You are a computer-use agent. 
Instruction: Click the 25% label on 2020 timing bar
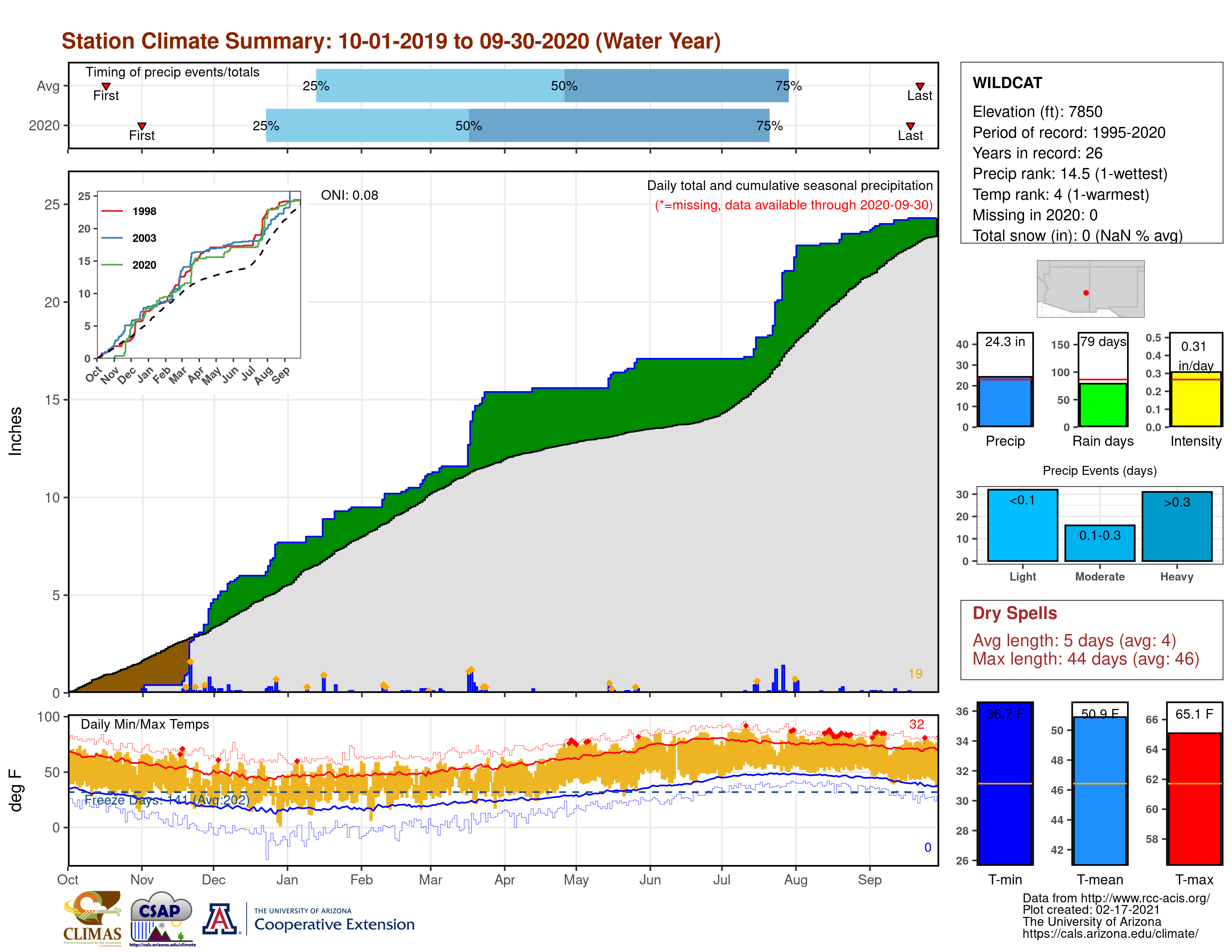pos(266,125)
